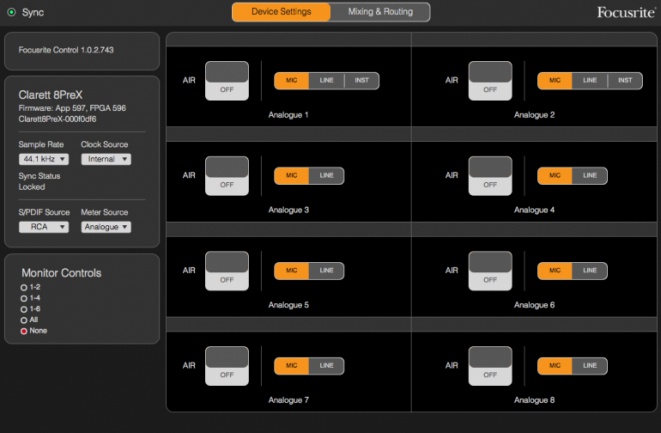
Task: Enable AIR on Analogue 4
Action: pos(490,176)
